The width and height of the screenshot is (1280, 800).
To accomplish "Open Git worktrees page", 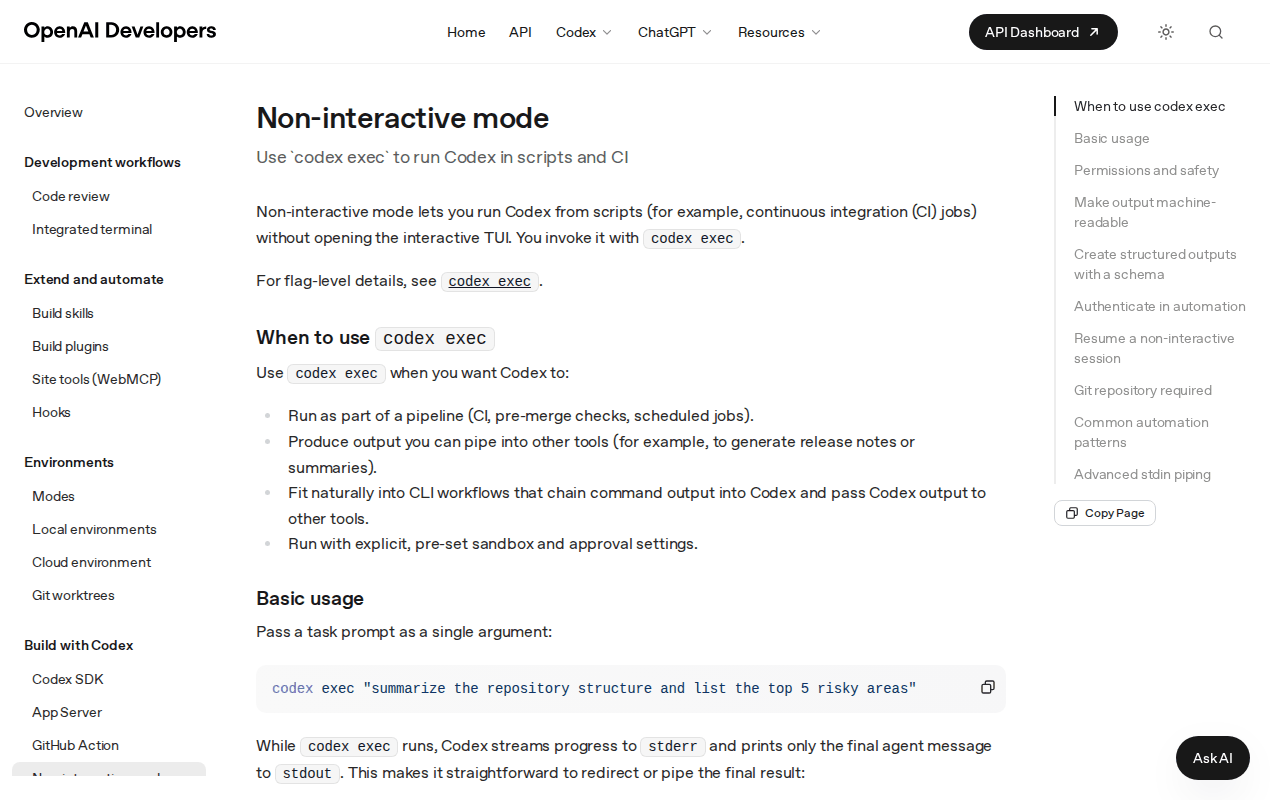I will 73,595.
